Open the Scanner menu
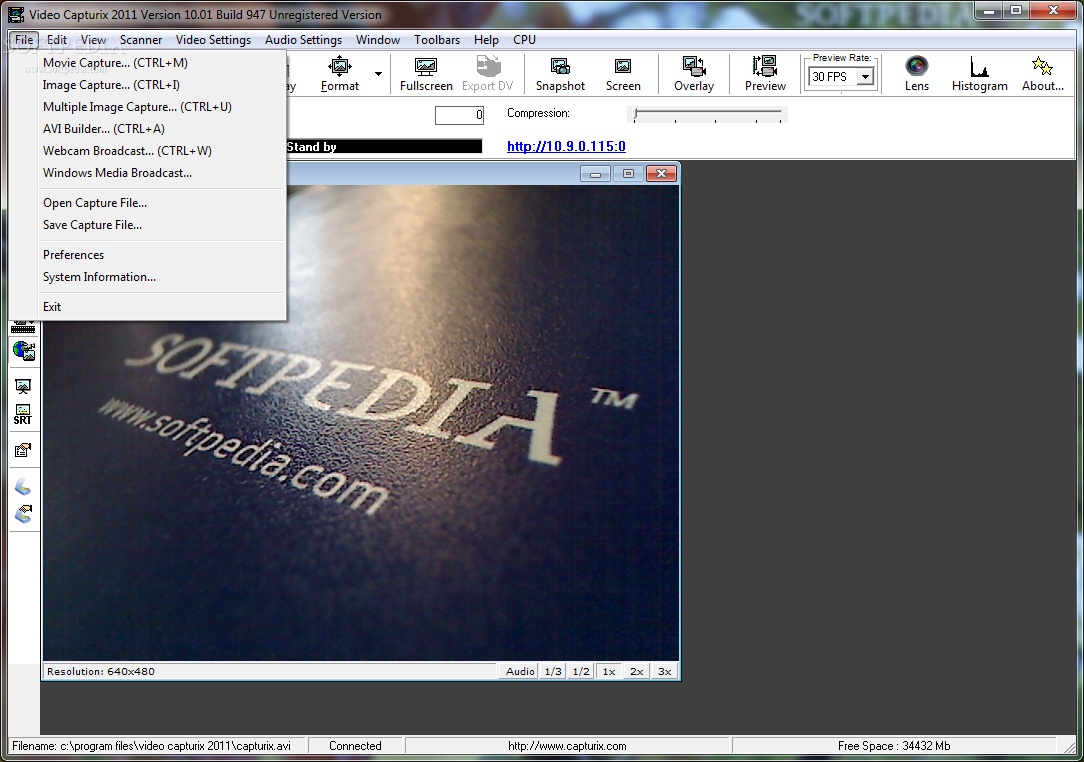 click(x=141, y=40)
